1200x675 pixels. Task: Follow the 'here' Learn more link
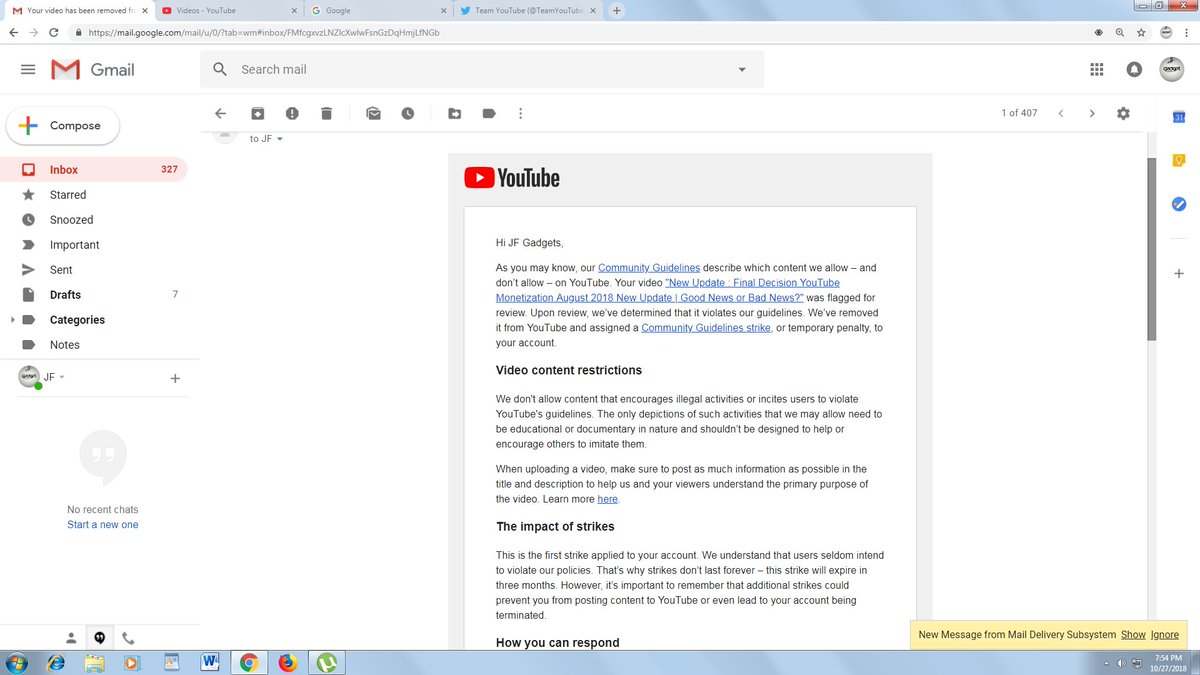(607, 499)
